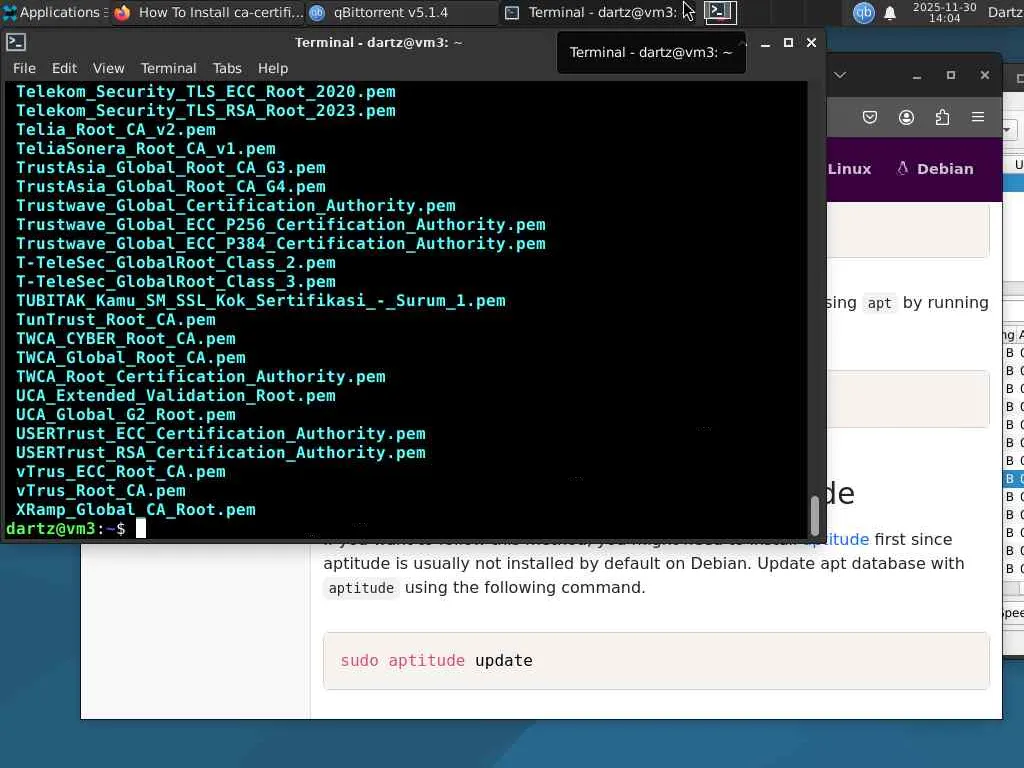This screenshot has width=1024, height=768.
Task: Click the Linux link in the page header
Action: pos(849,168)
